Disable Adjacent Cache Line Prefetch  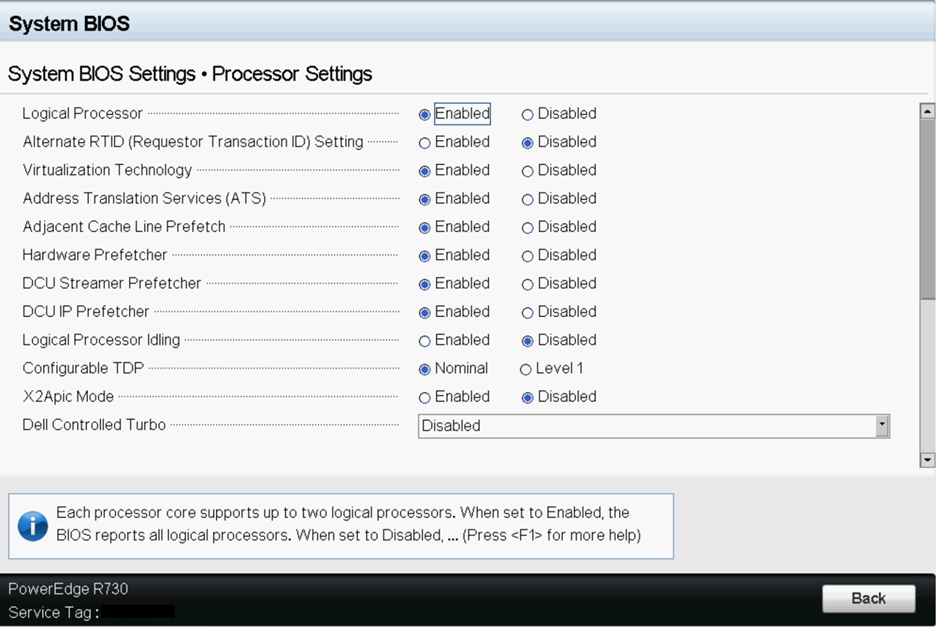click(x=527, y=228)
